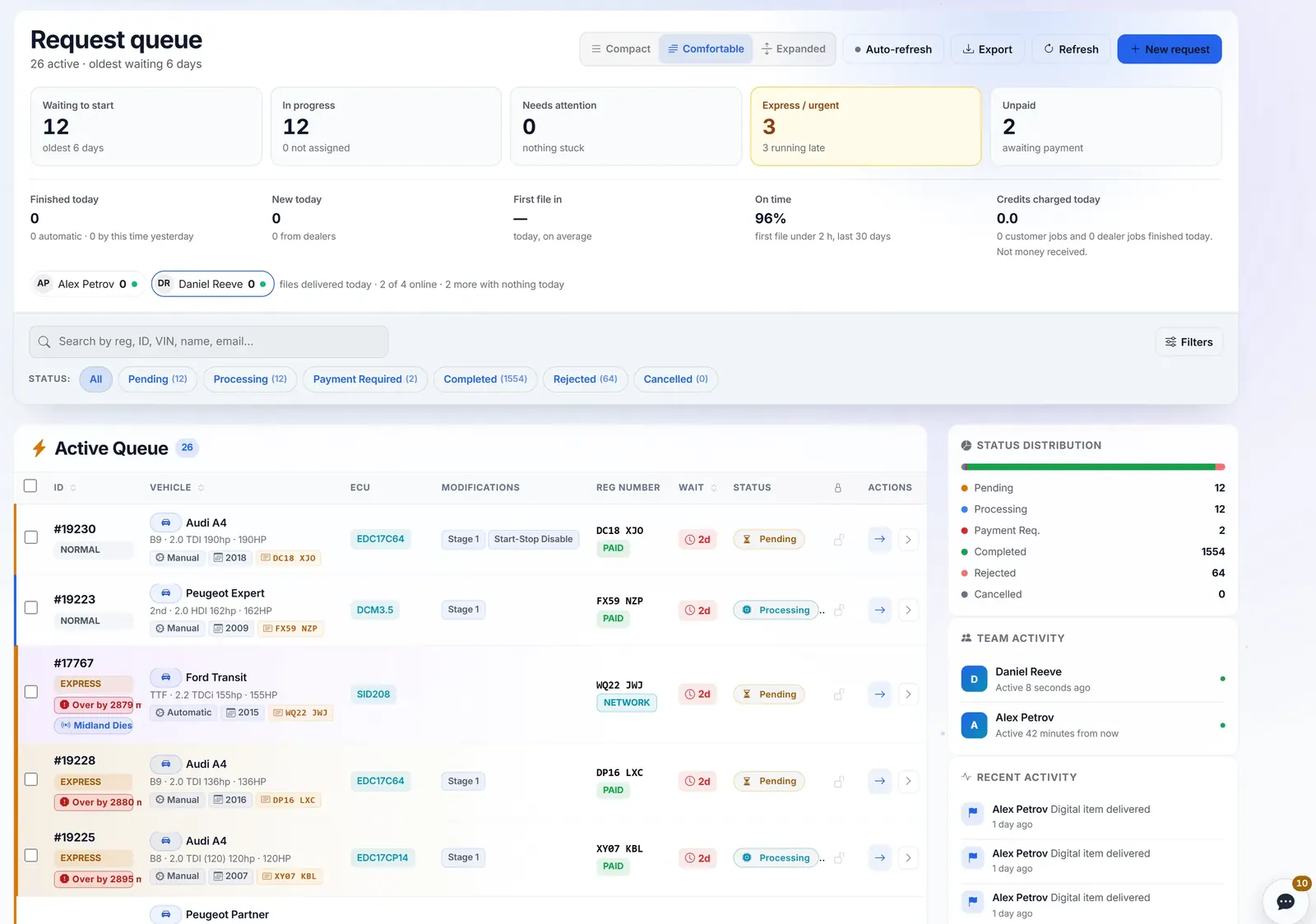
Task: Tick the select-all checkbox in table header
Action: click(x=30, y=485)
